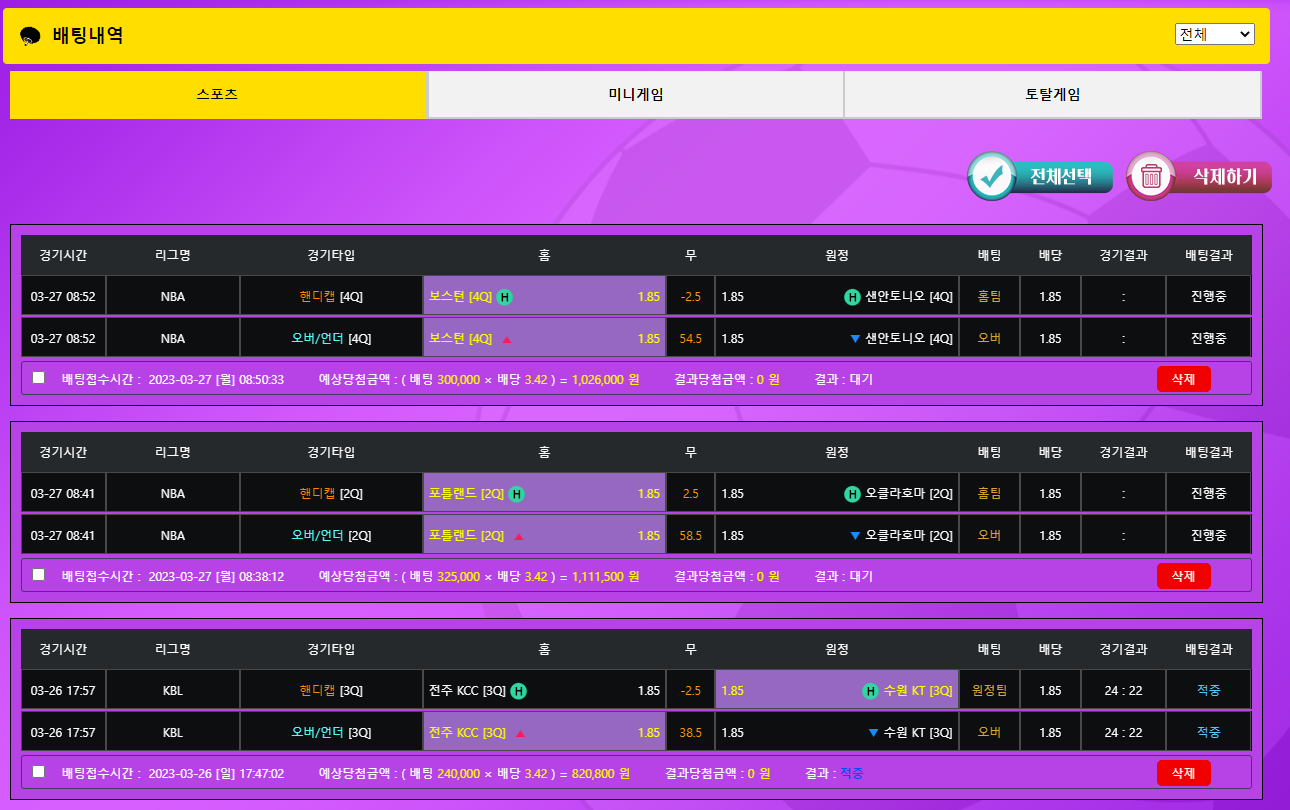Select the 스포츠 tab
This screenshot has width=1290, height=810.
(x=218, y=95)
